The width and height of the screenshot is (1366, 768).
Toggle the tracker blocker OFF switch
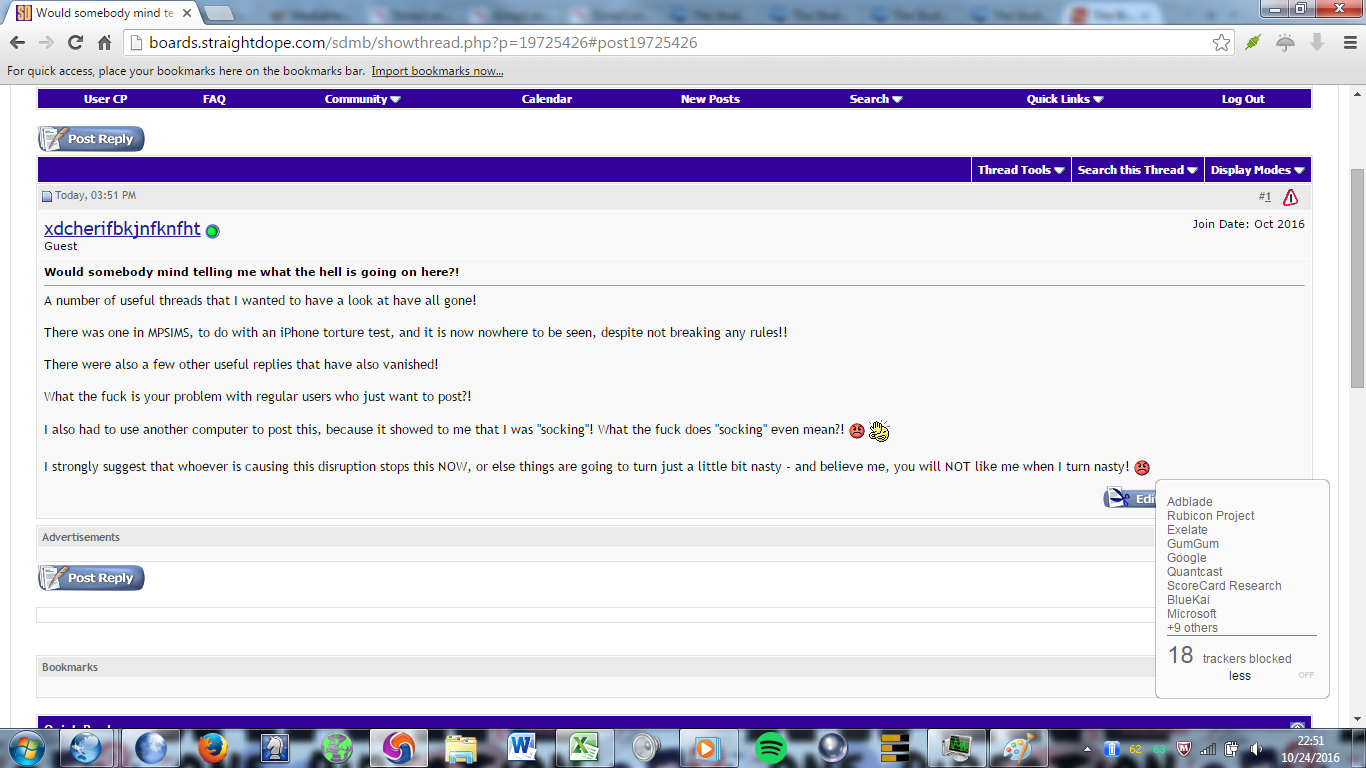pyautogui.click(x=1306, y=675)
